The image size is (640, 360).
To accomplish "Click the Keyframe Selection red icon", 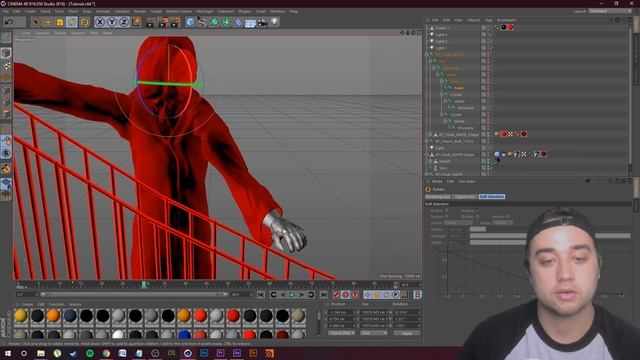I will 356,294.
